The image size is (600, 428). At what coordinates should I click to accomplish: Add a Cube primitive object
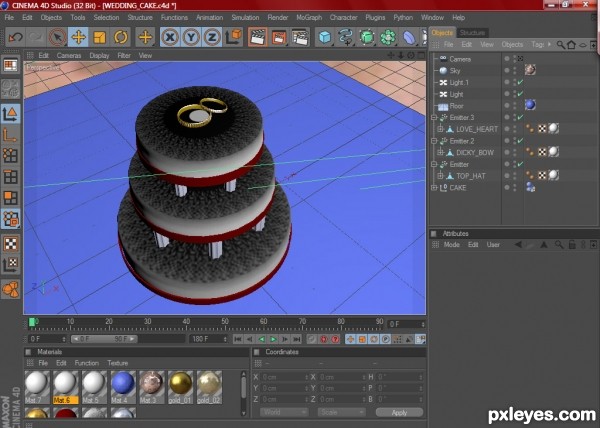tap(325, 37)
